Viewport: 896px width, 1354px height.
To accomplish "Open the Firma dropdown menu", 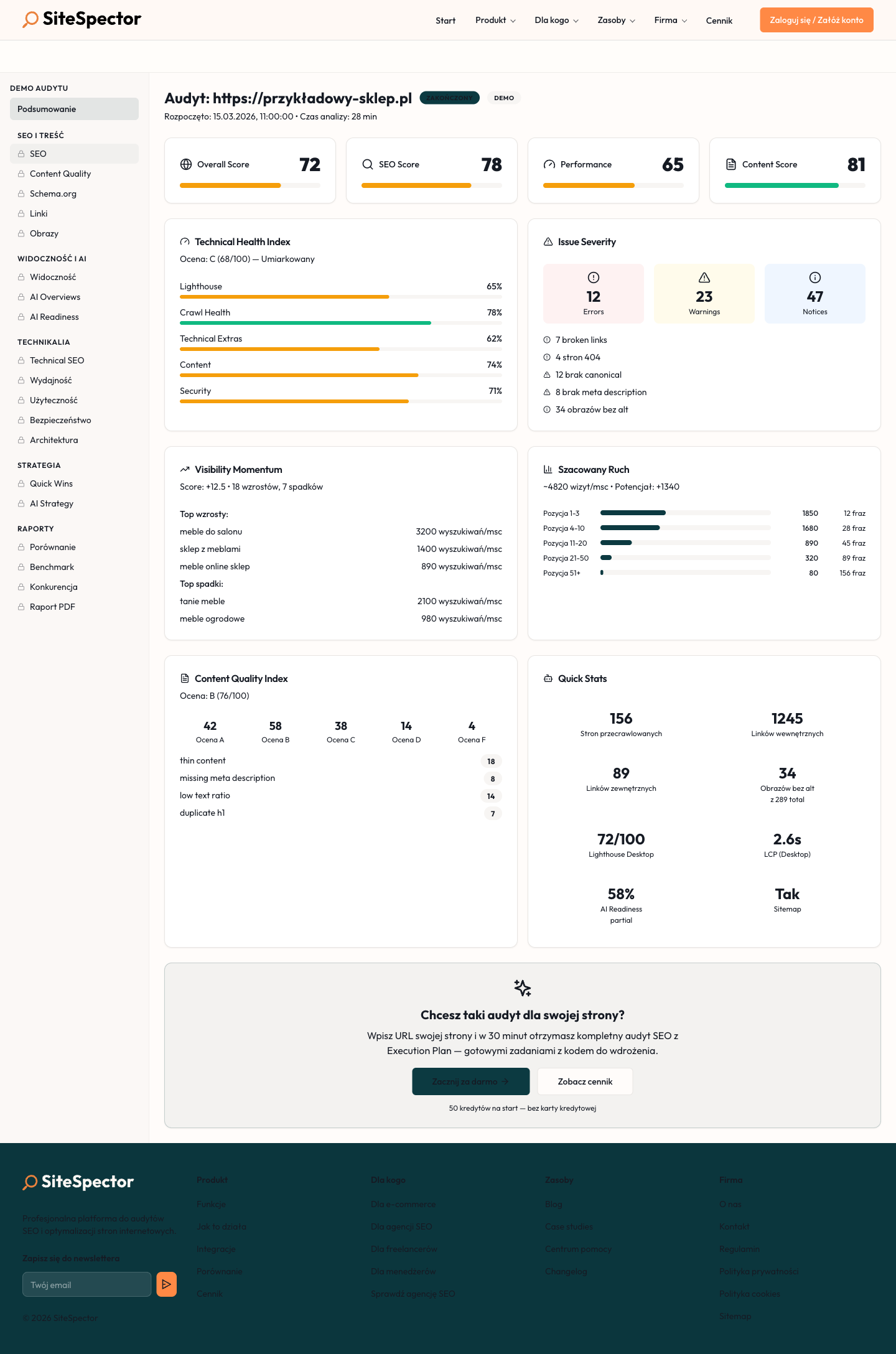I will click(670, 21).
